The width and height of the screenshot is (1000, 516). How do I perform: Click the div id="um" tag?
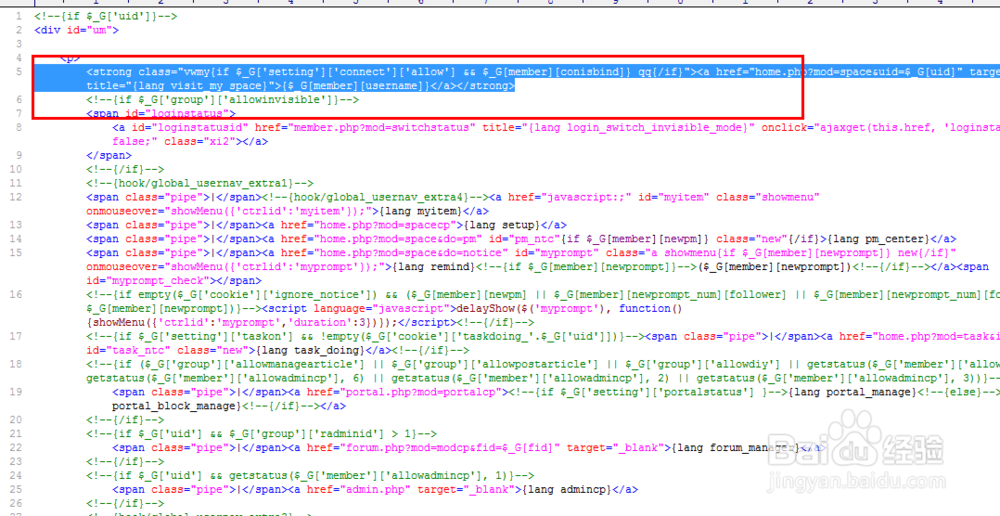[x=77, y=30]
